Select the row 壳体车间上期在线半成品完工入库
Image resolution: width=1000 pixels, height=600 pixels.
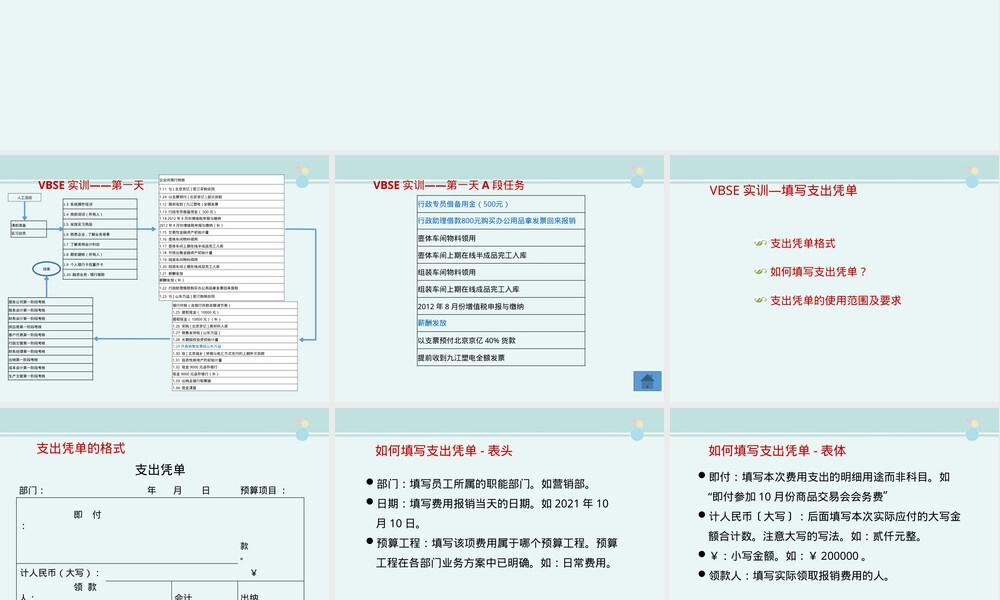pyautogui.click(x=501, y=255)
